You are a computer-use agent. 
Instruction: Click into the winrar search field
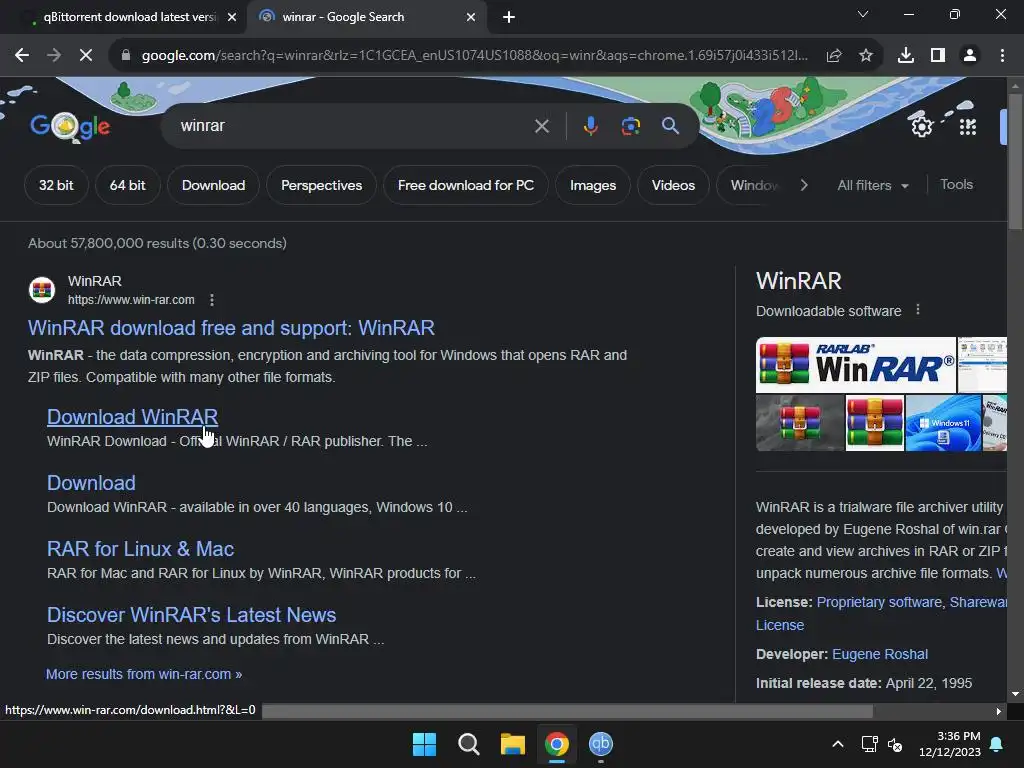pos(353,125)
